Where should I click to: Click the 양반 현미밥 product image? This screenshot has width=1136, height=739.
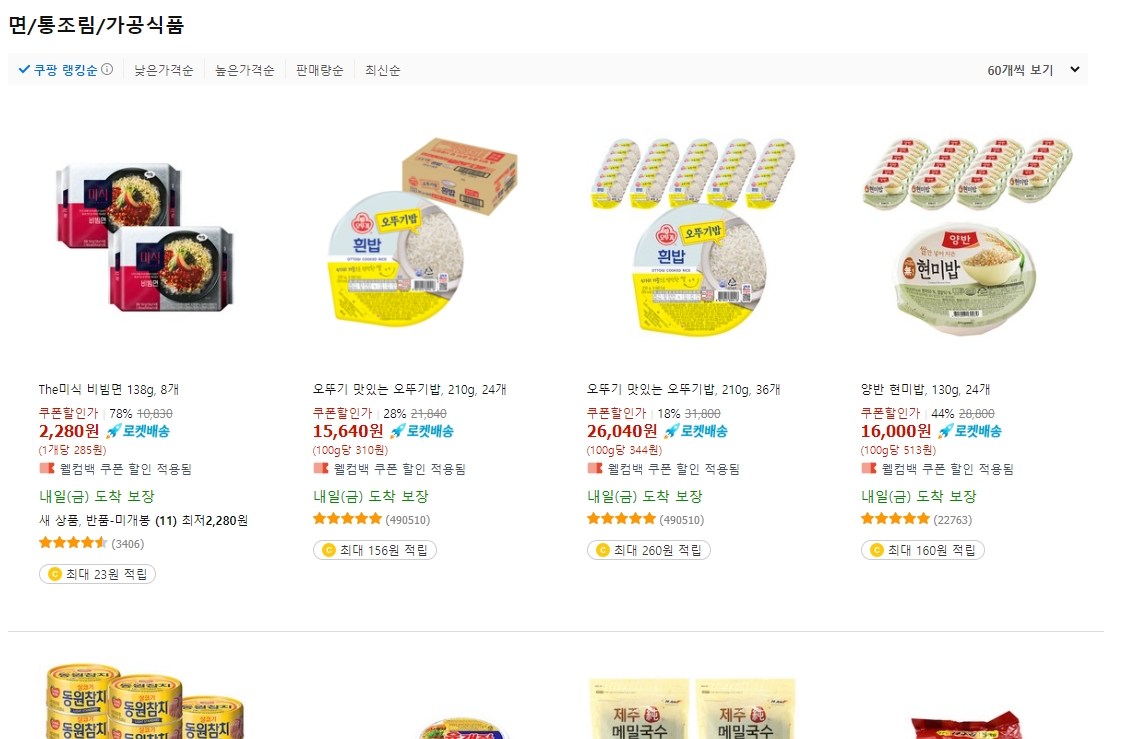pyautogui.click(x=966, y=236)
